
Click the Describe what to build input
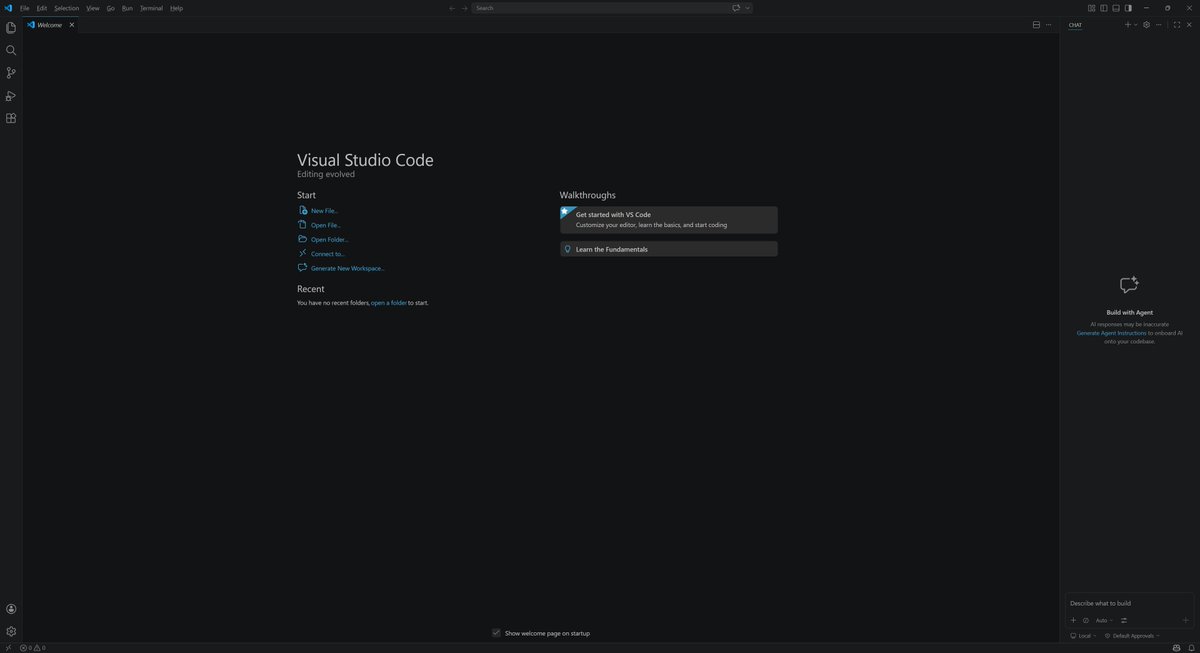click(x=1130, y=603)
